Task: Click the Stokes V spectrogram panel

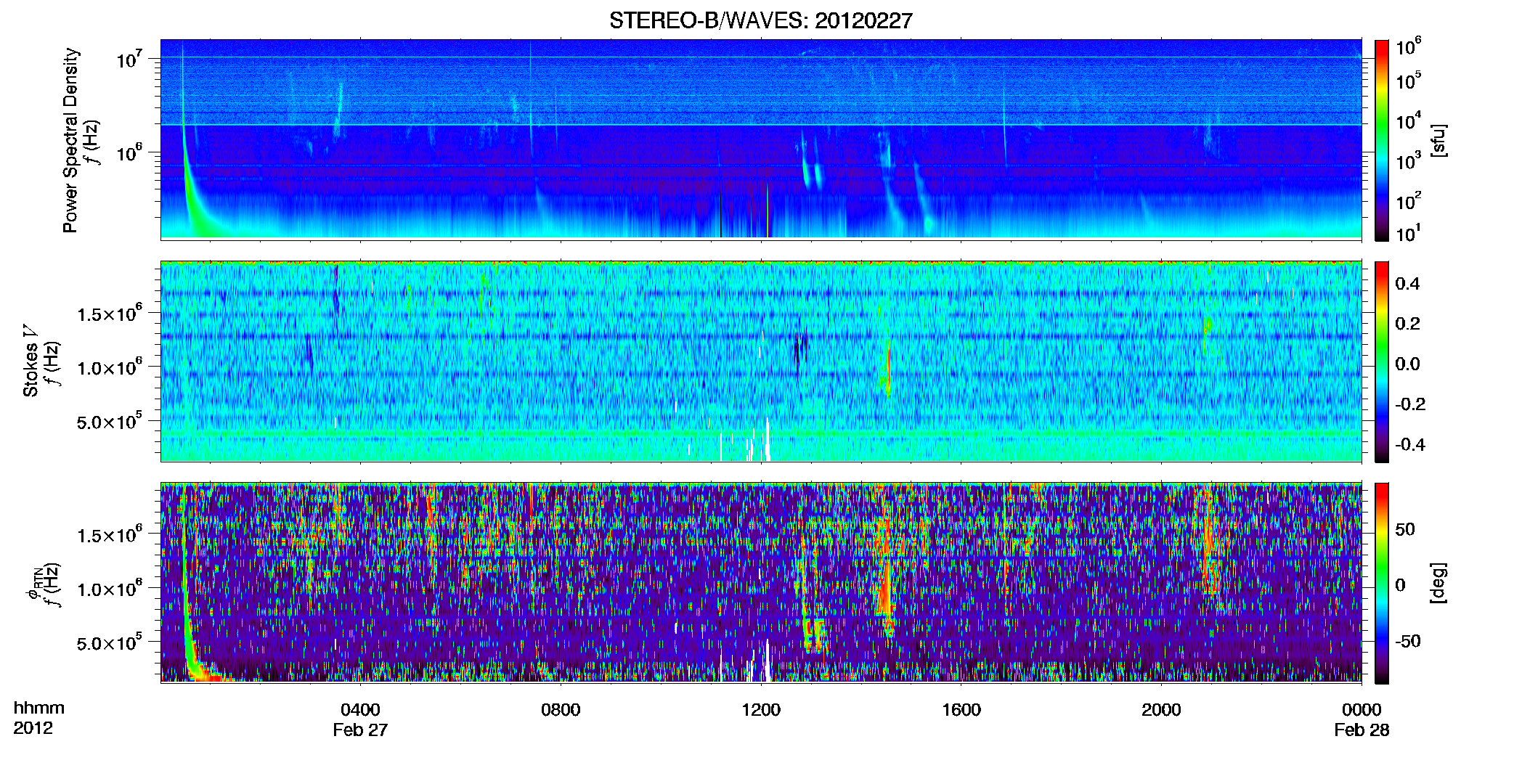Action: click(761, 361)
